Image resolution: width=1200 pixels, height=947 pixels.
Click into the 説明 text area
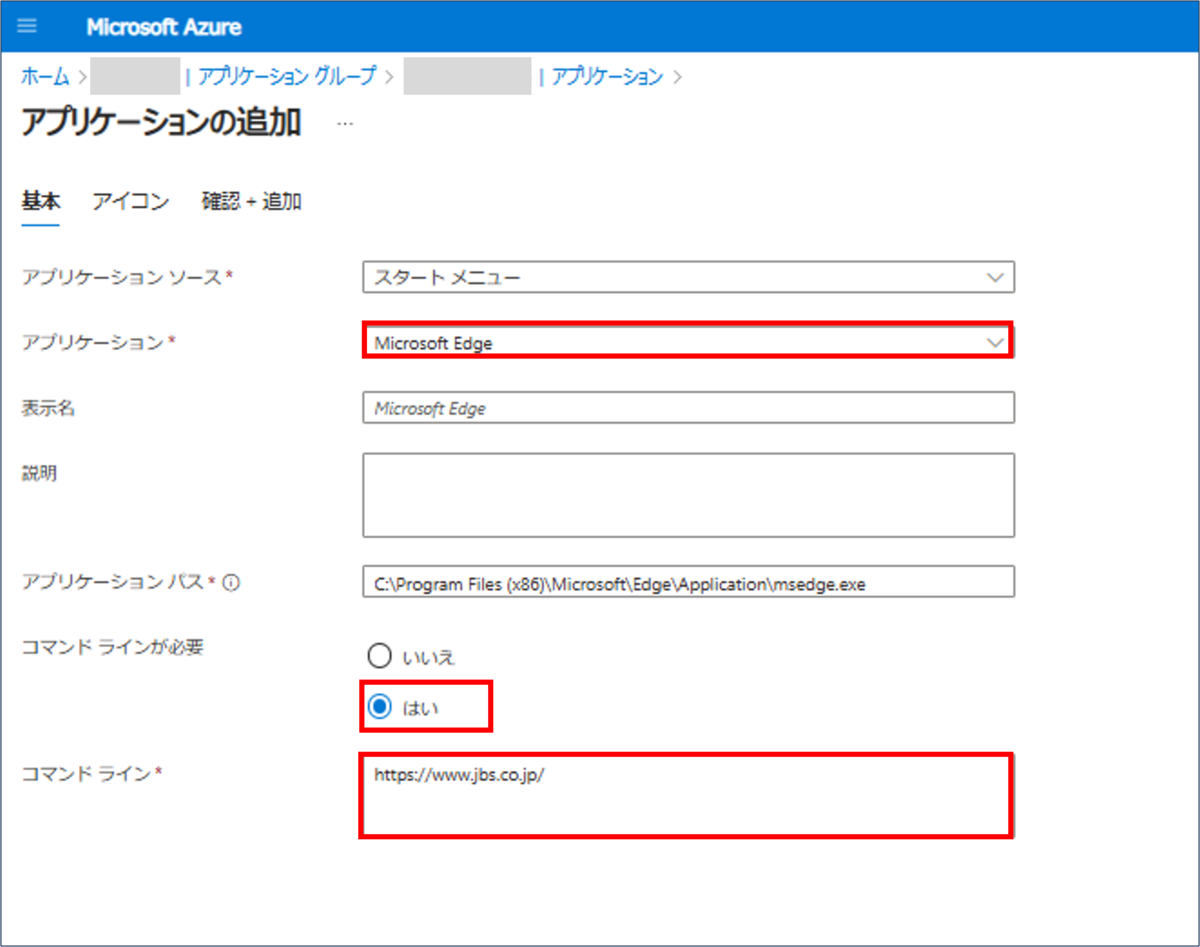pos(688,495)
